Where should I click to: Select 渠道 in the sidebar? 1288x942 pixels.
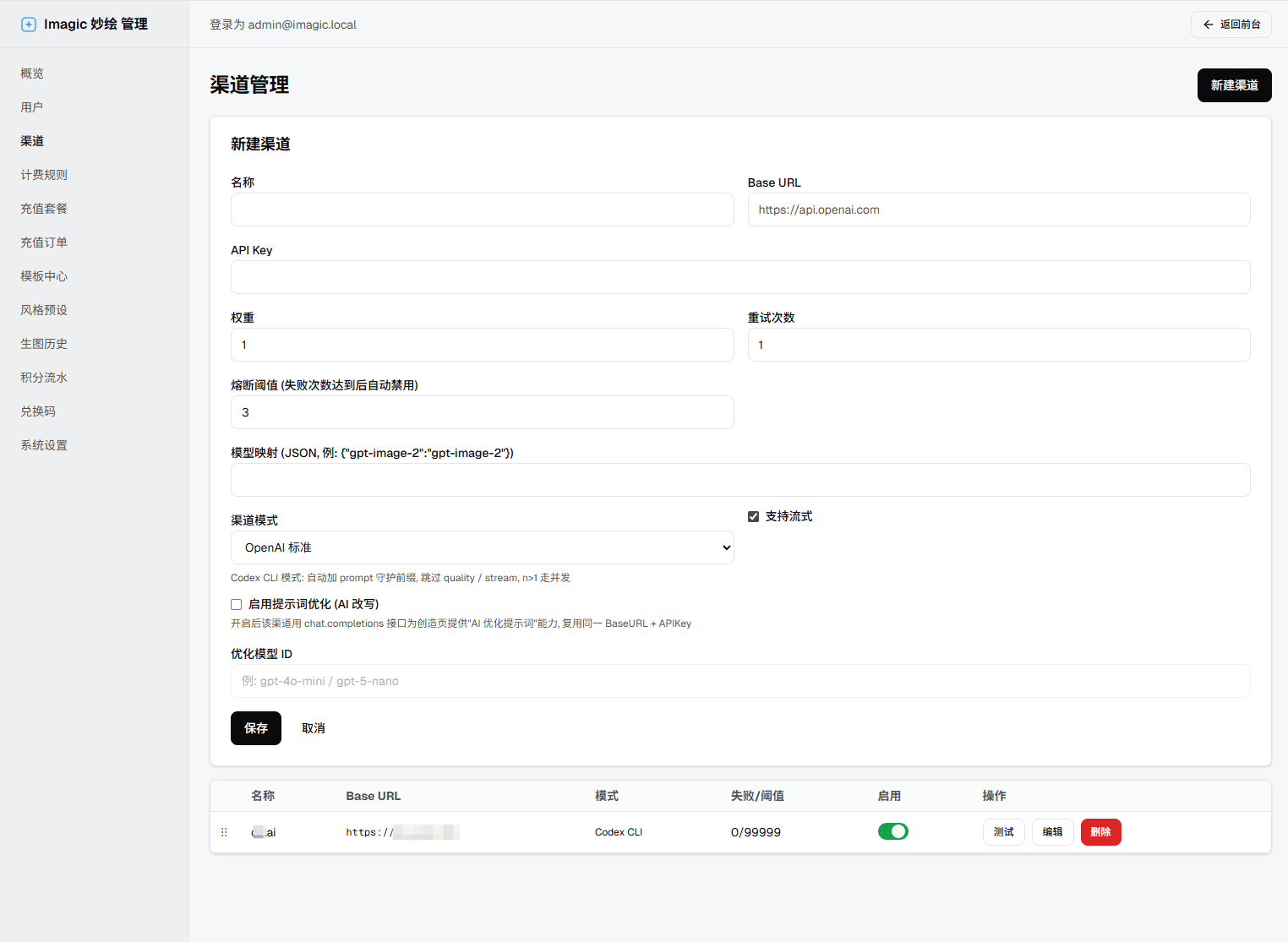[x=32, y=141]
